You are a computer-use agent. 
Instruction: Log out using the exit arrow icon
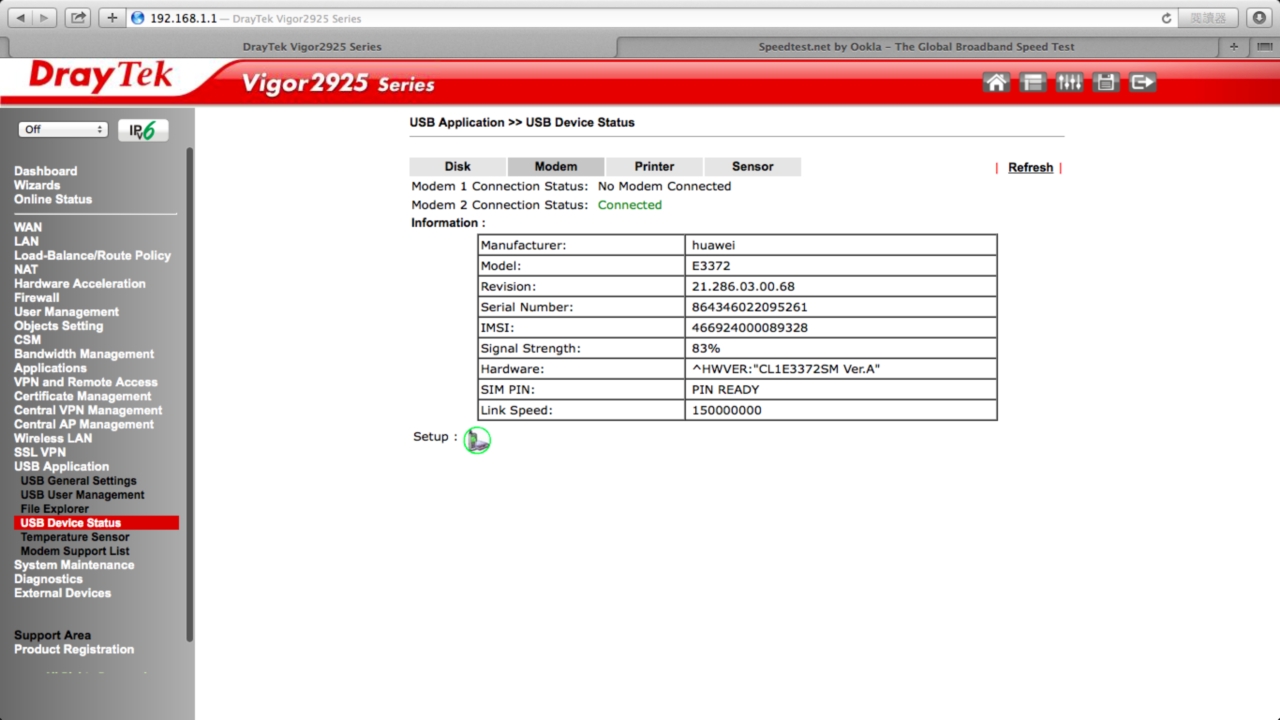[x=1143, y=82]
